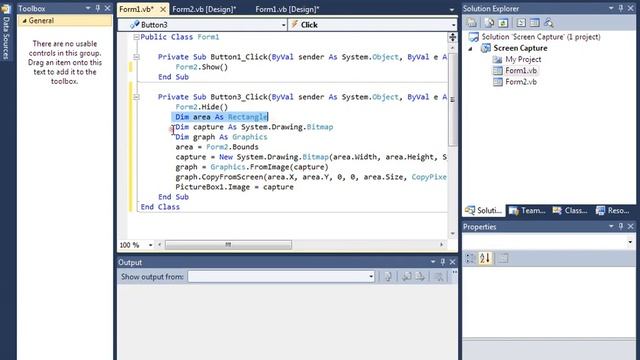This screenshot has width=640, height=360.
Task: Open the Click method name dropdown
Action: tap(453, 25)
